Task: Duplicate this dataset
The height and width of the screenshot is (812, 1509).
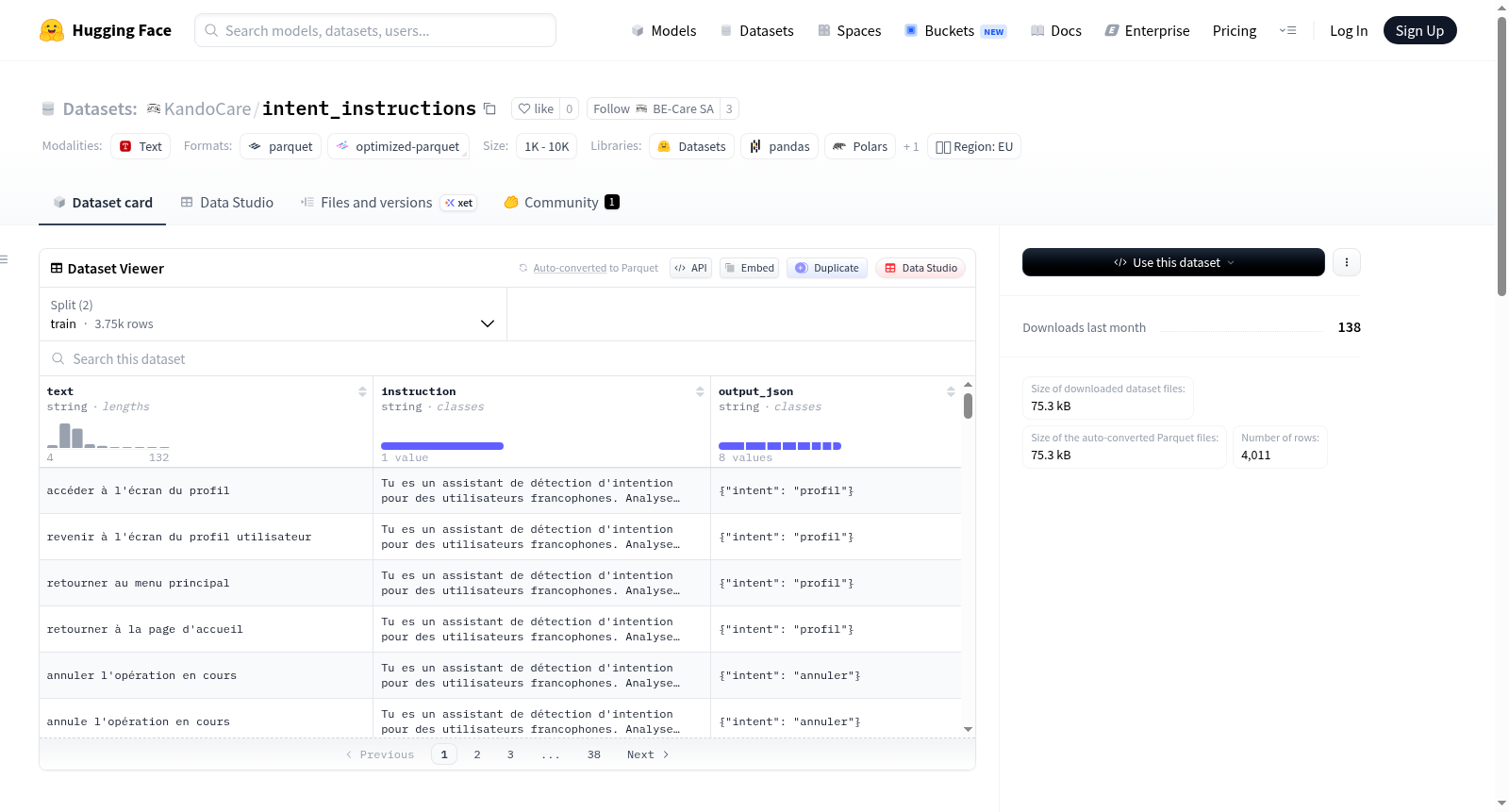Action: (x=827, y=268)
